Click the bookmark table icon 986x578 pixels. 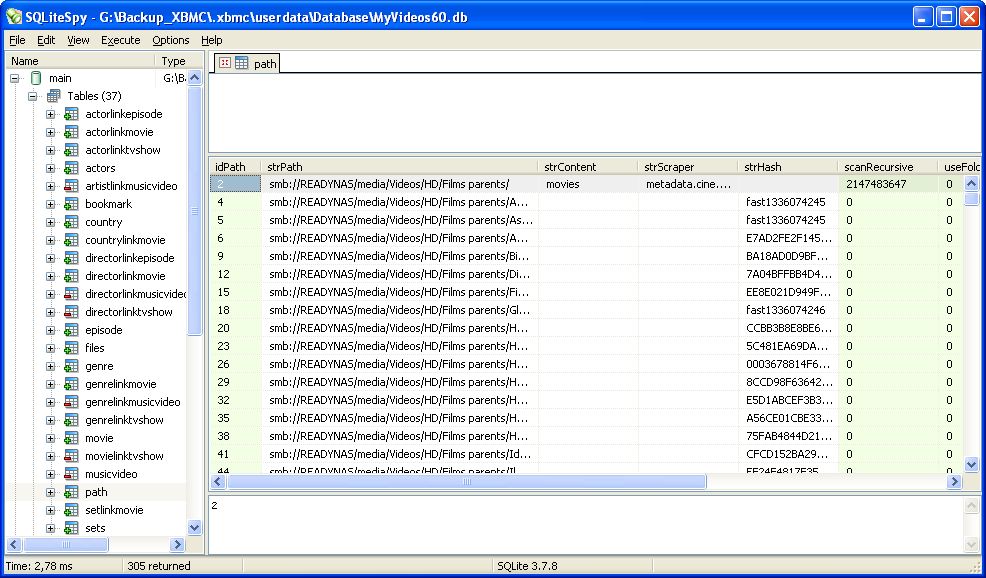click(x=72, y=204)
